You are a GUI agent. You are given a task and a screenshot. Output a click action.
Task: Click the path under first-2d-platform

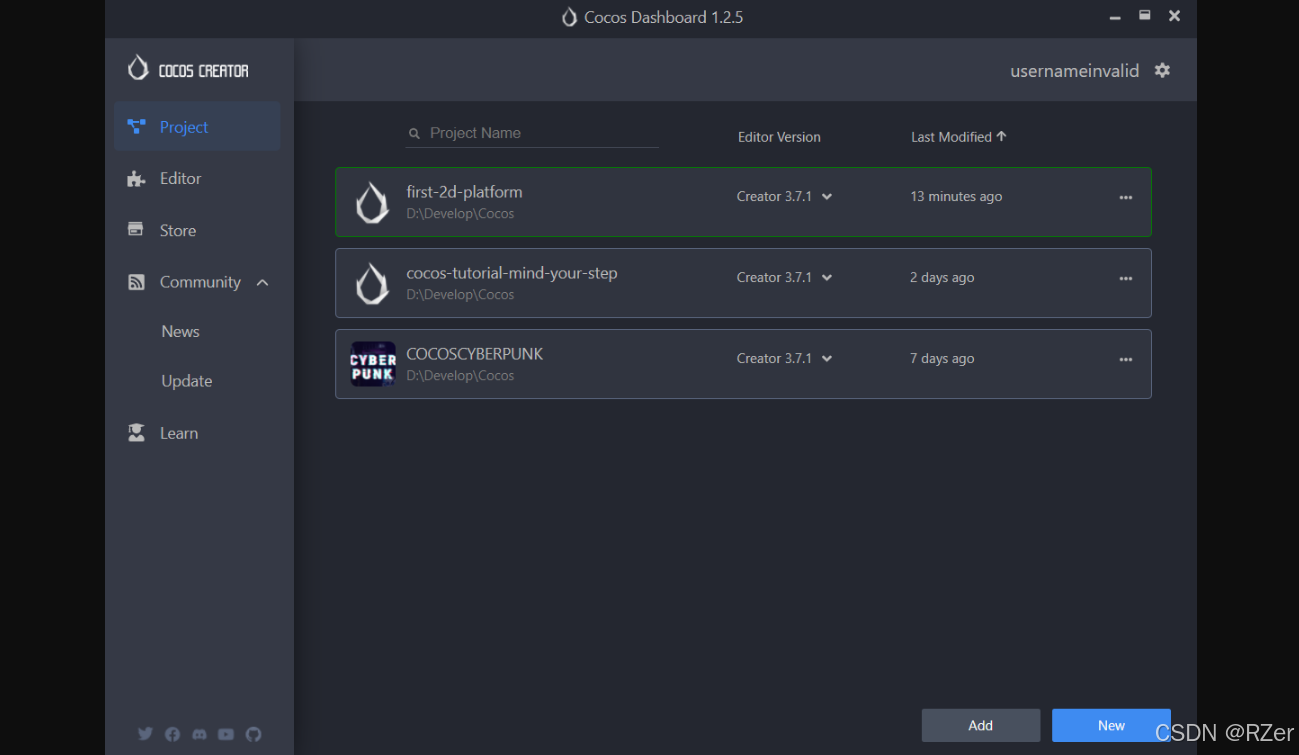click(x=460, y=214)
